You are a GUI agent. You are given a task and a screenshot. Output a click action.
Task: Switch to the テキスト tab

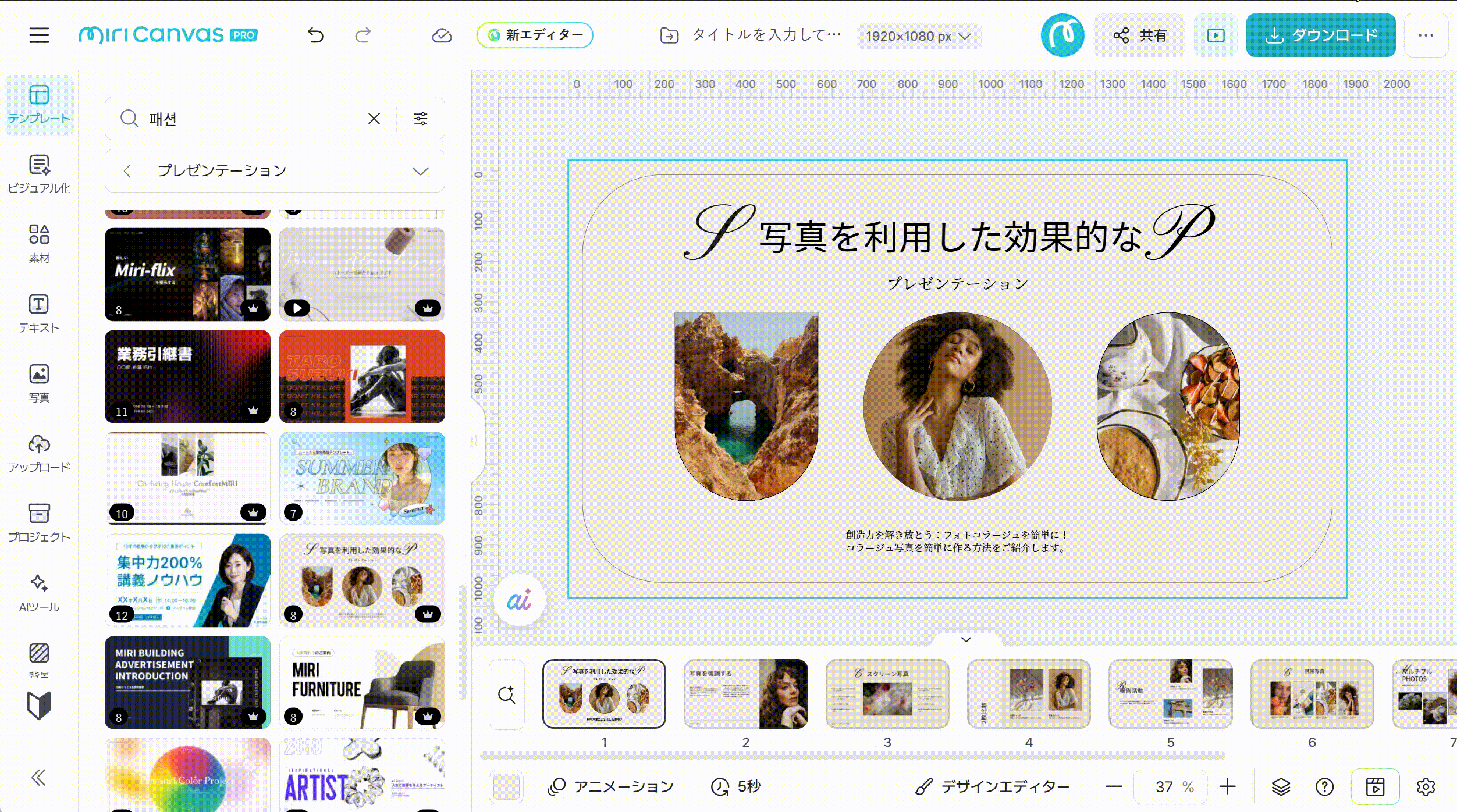point(39,314)
